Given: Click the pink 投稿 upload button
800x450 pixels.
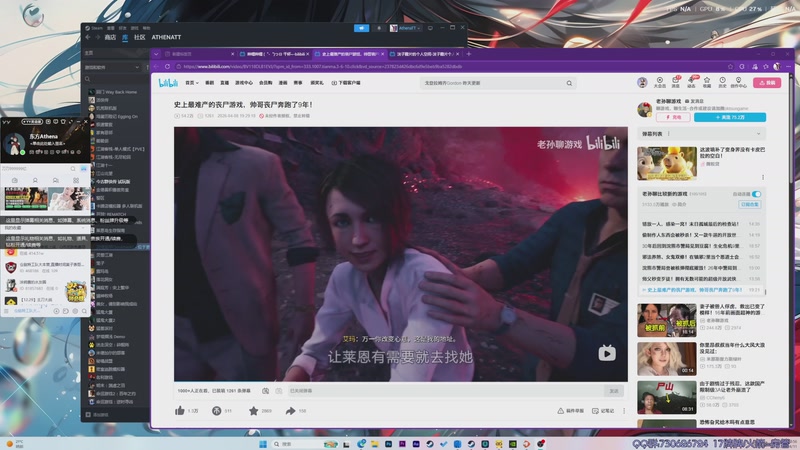Looking at the screenshot, I should point(767,83).
